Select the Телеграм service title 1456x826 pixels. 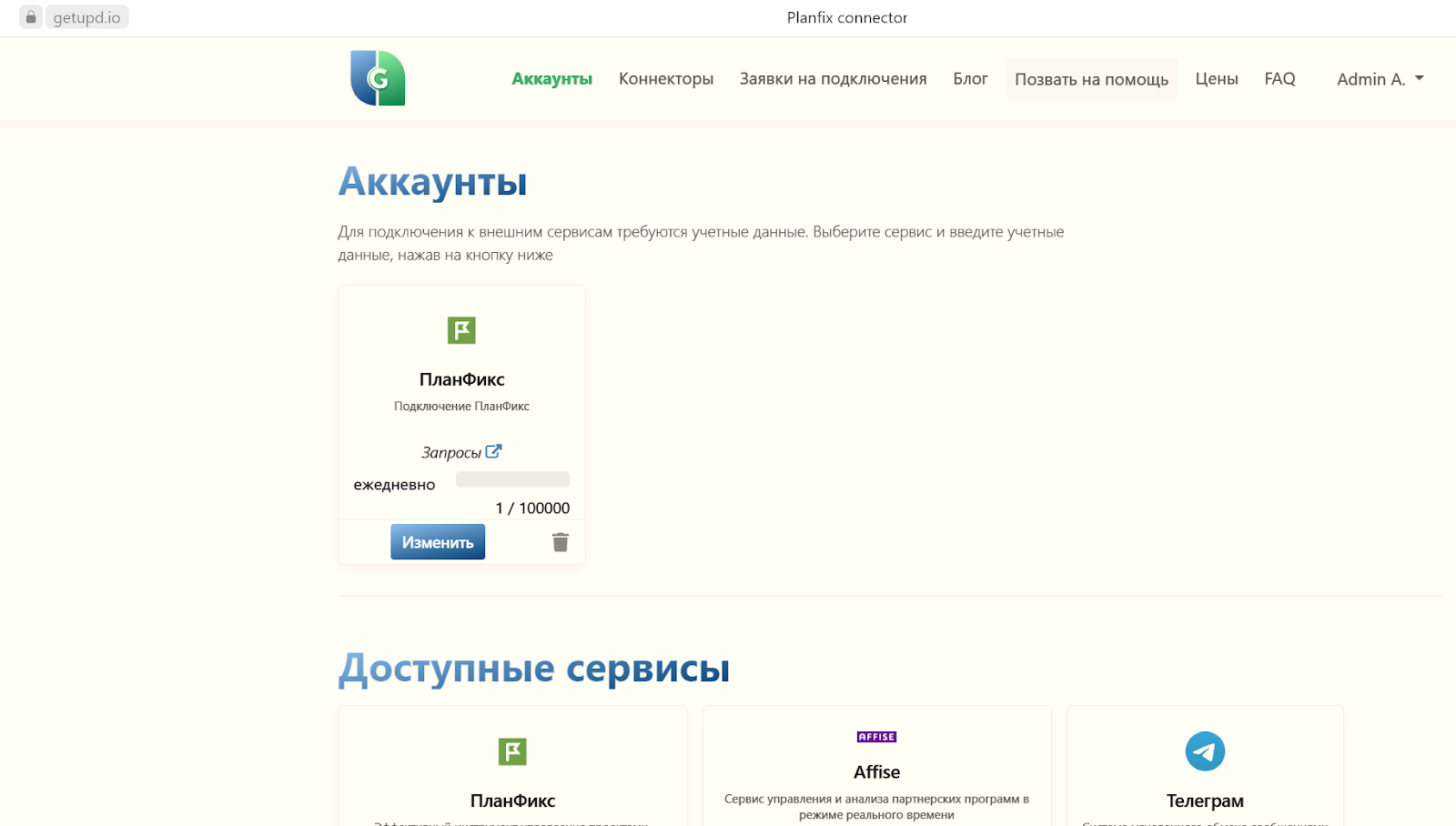[1205, 801]
